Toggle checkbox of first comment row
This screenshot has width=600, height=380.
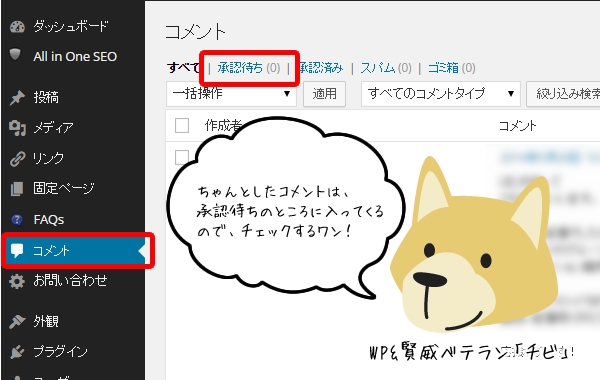pyautogui.click(x=182, y=157)
